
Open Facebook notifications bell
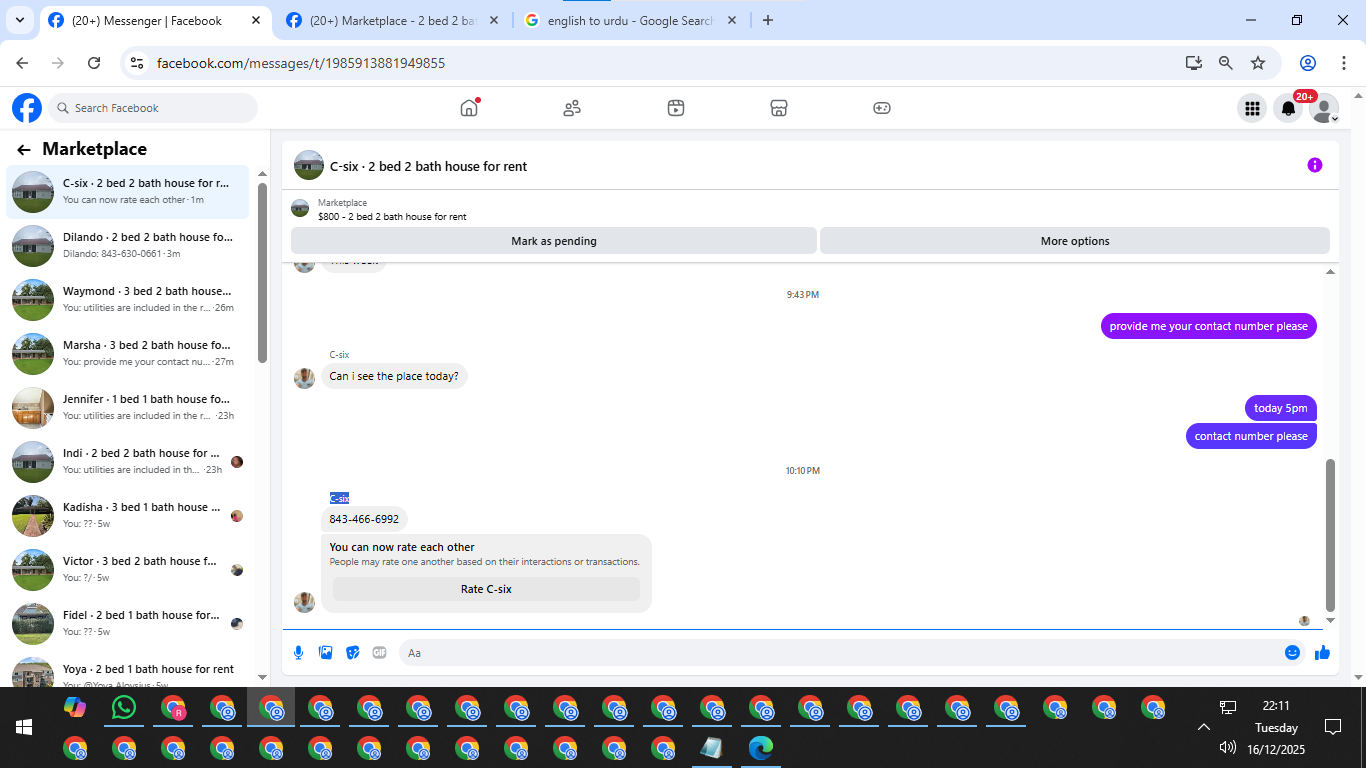(x=1288, y=108)
